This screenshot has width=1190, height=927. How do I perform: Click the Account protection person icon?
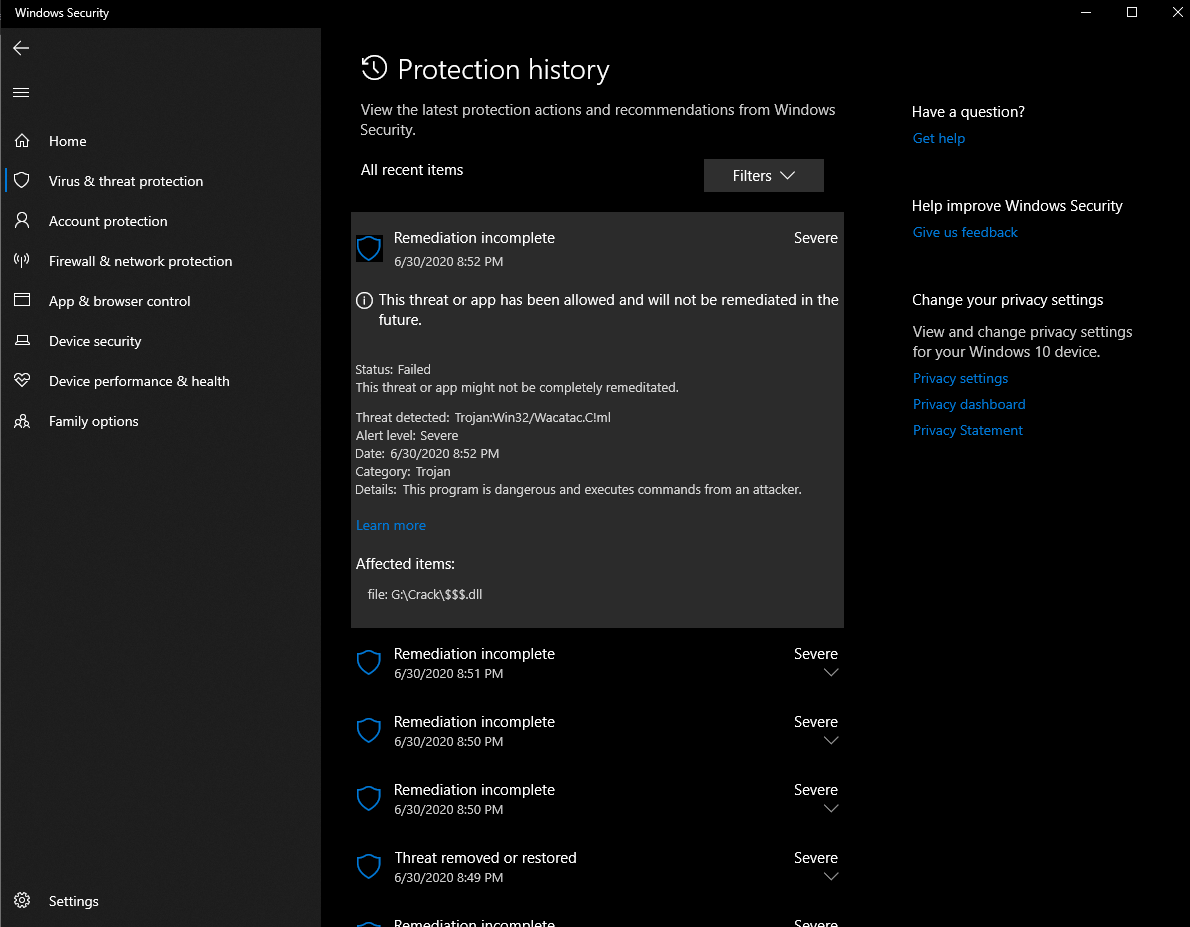pos(22,220)
